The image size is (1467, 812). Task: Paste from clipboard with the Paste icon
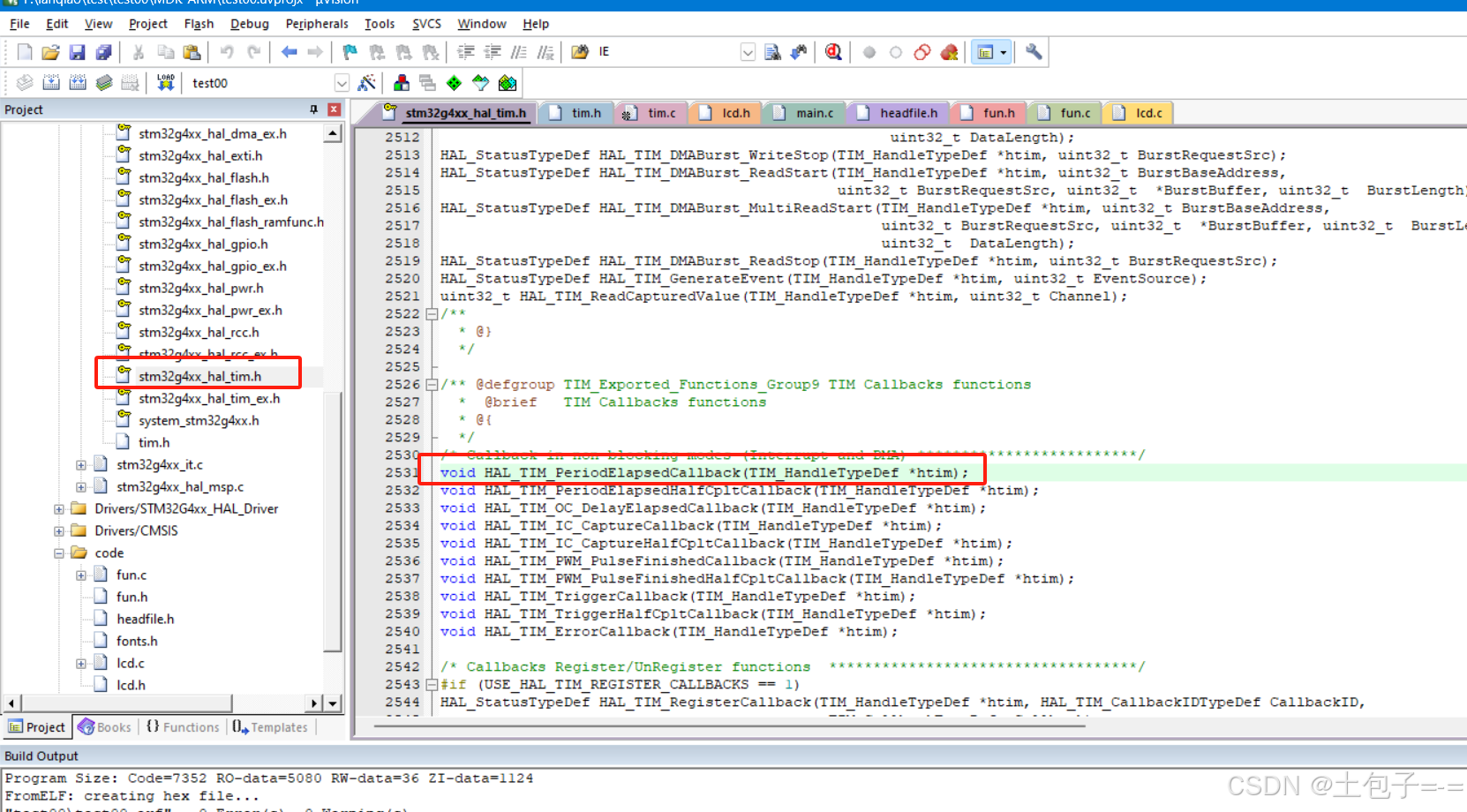point(192,52)
